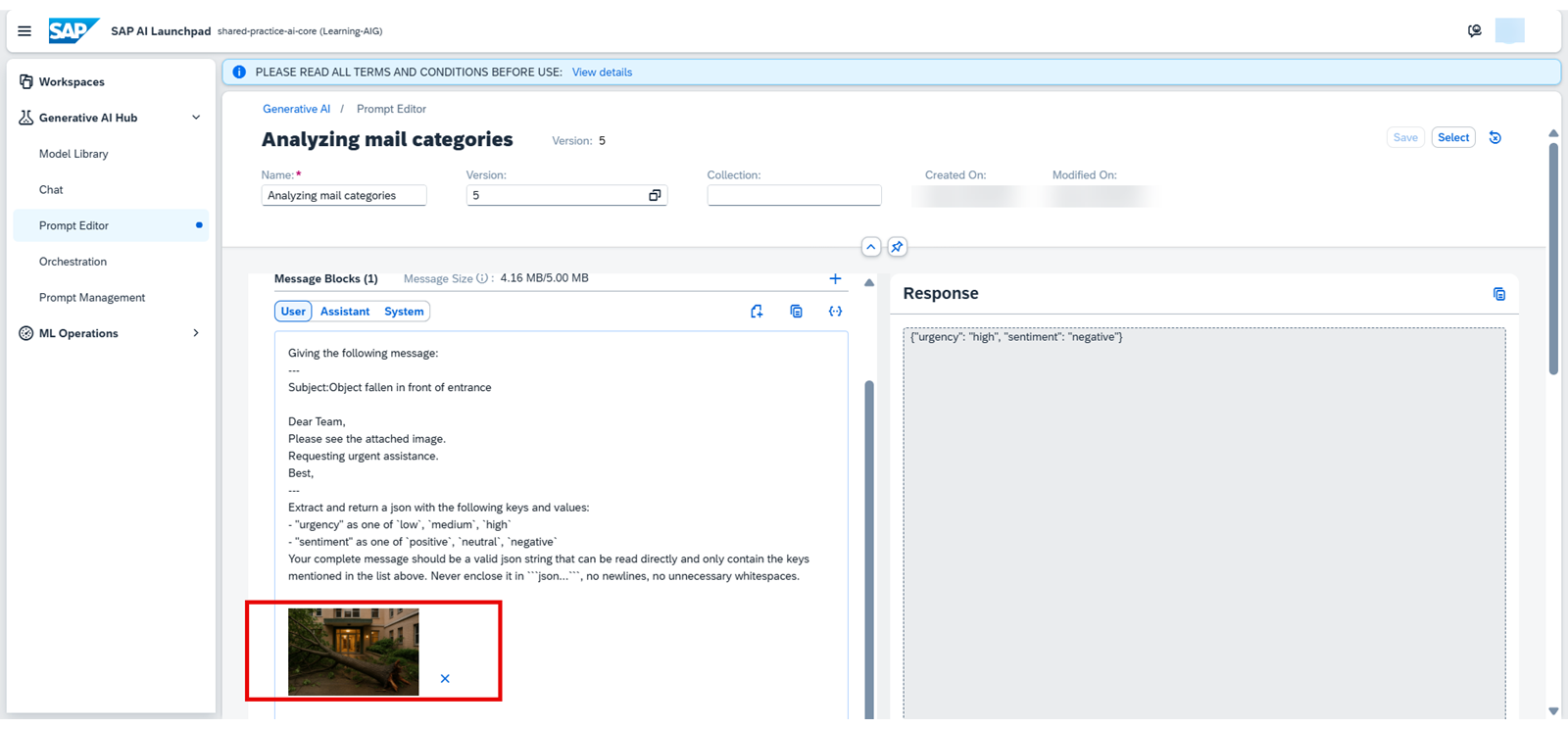Copy the message block content

pos(796,312)
